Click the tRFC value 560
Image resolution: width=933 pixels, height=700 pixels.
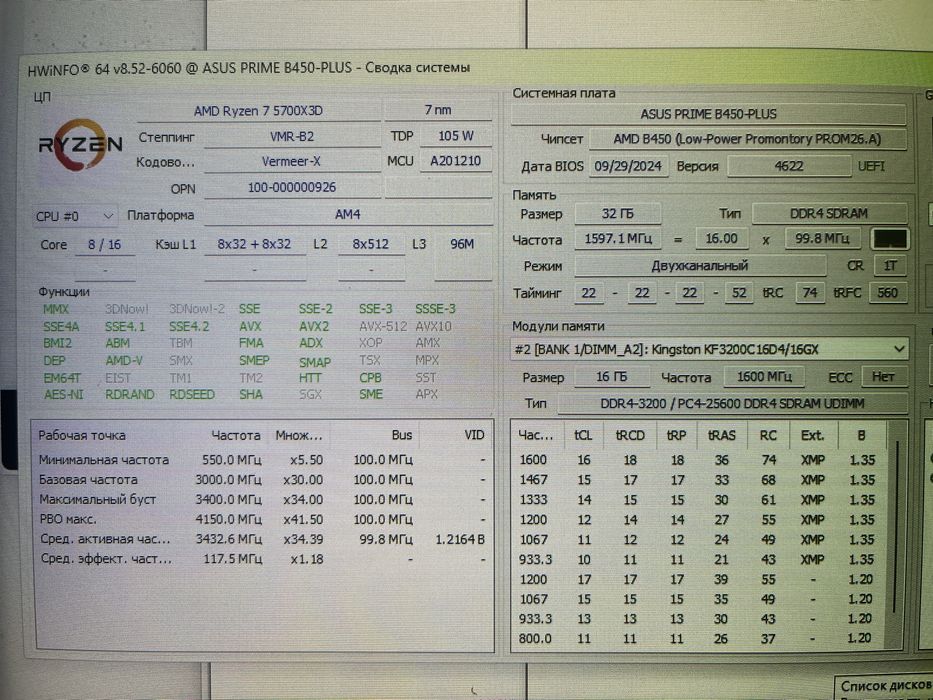[x=887, y=292]
